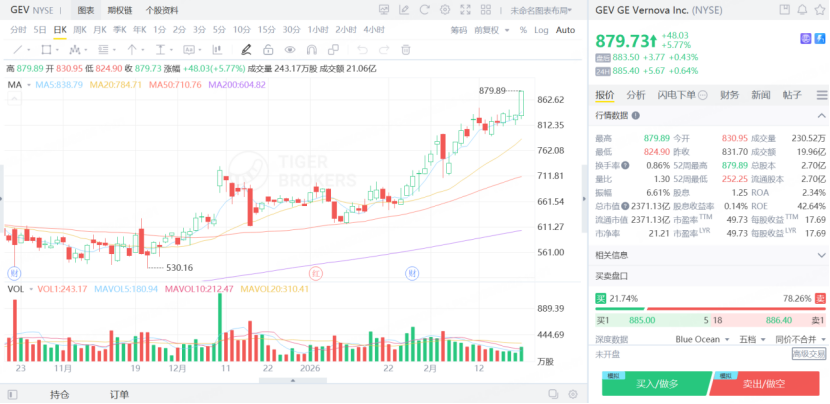Click the help icon beside 换手率
Screen dimensions: 830x404
[626, 165]
